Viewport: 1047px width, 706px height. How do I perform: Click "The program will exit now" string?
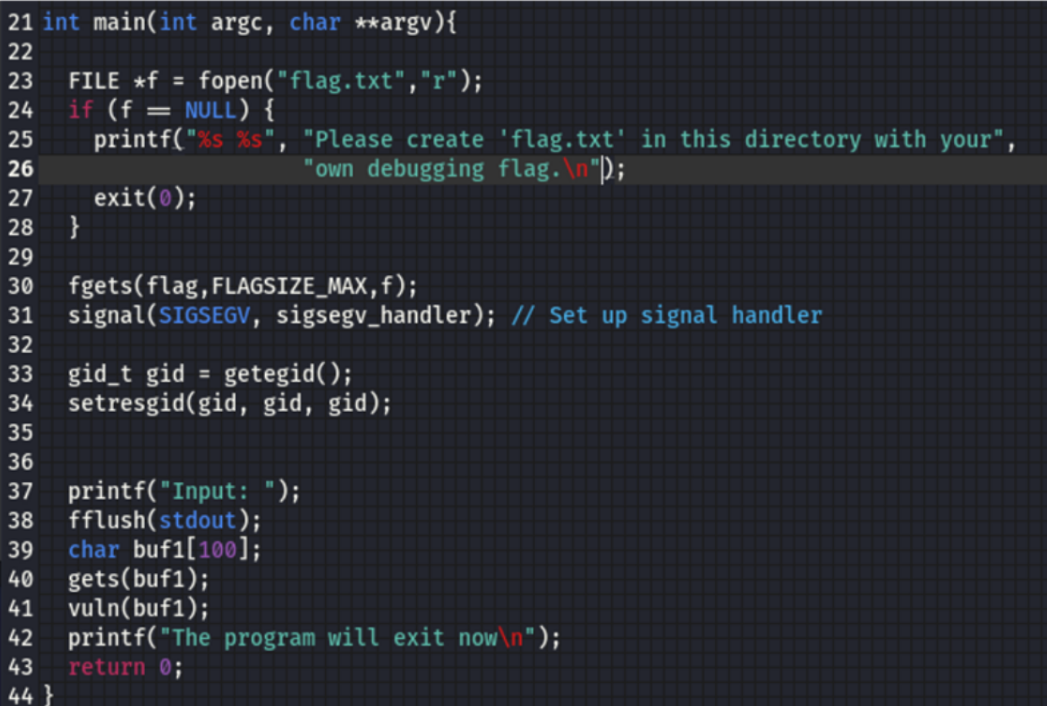pos(340,637)
